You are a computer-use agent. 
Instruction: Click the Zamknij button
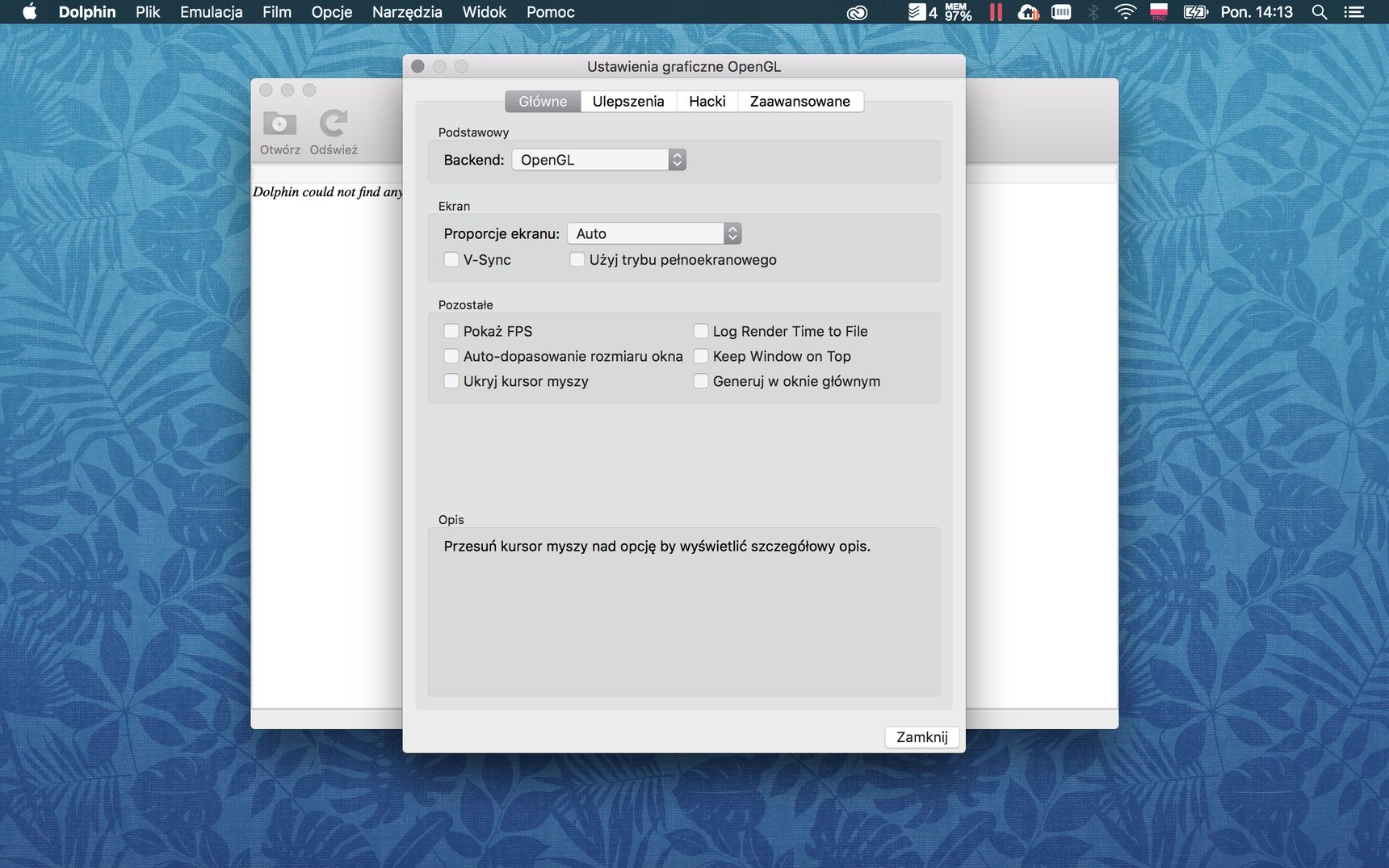click(922, 737)
